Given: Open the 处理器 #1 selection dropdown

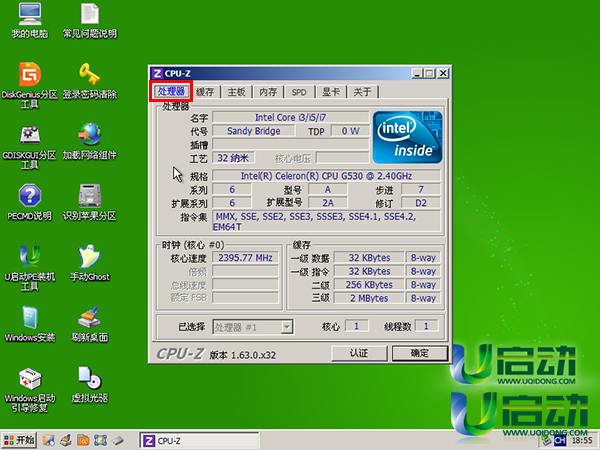Looking at the screenshot, I should pos(253,327).
